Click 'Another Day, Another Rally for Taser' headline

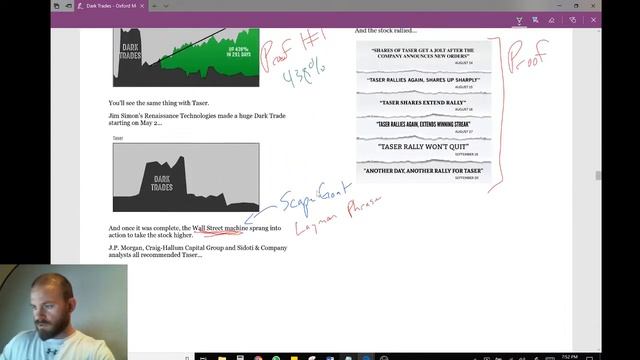[x=423, y=171]
